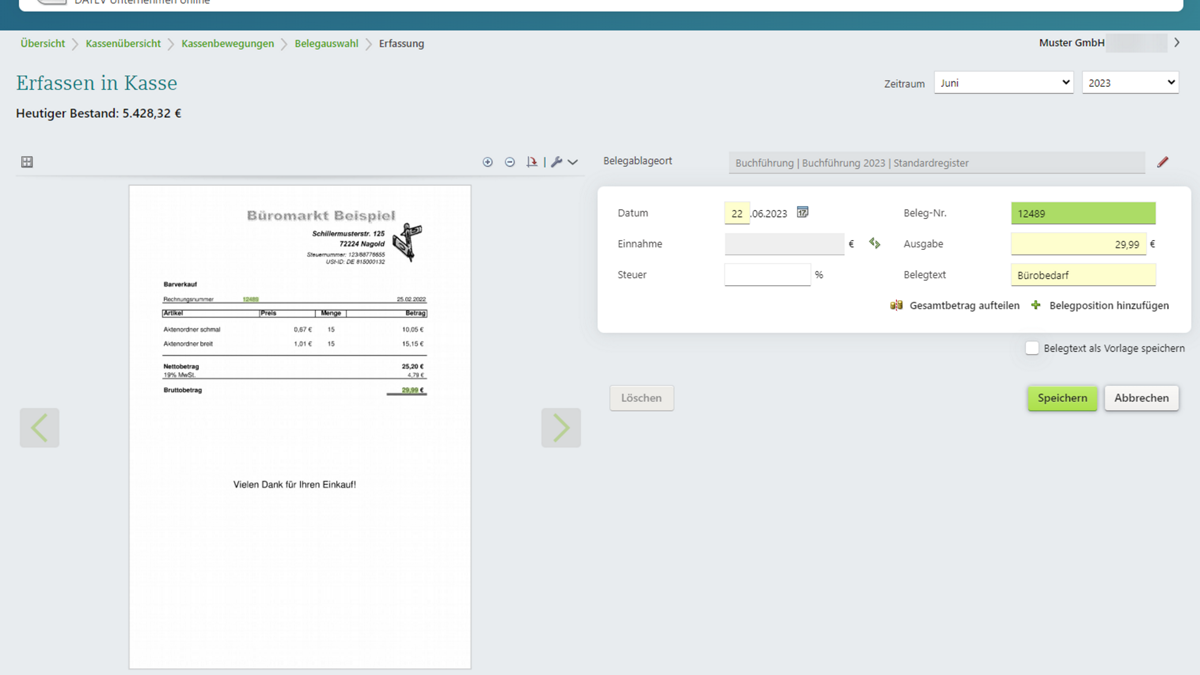Click the Löschen button
Screen dimensions: 1200x675
coord(642,398)
